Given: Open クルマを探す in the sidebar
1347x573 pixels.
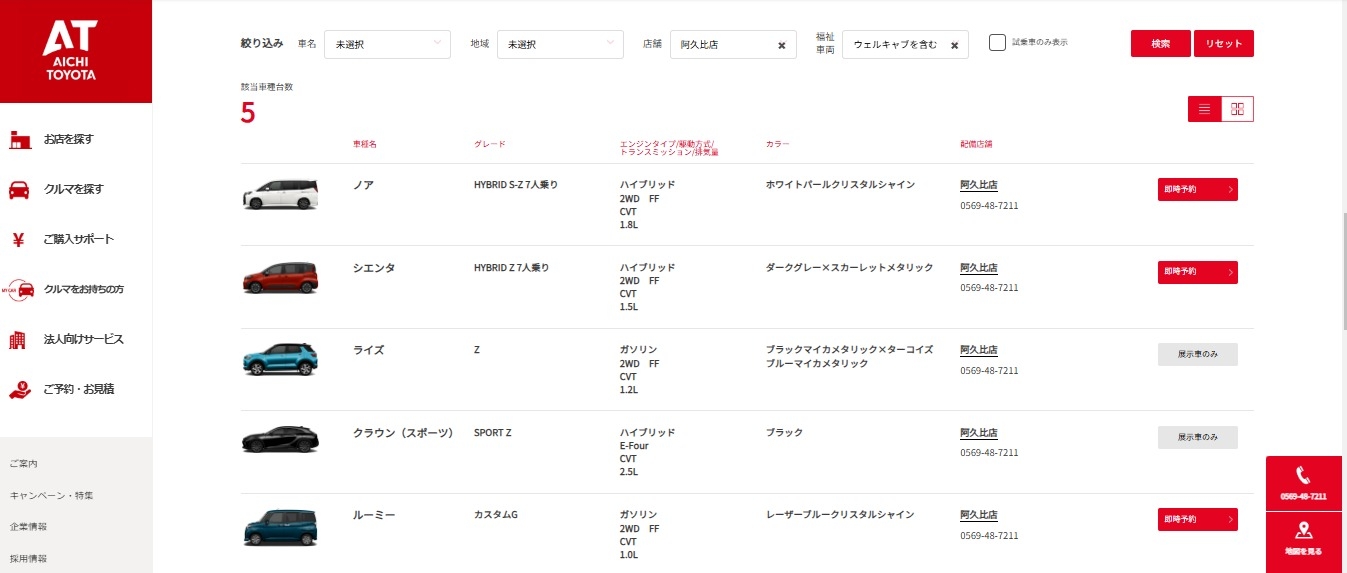Looking at the screenshot, I should 76,189.
